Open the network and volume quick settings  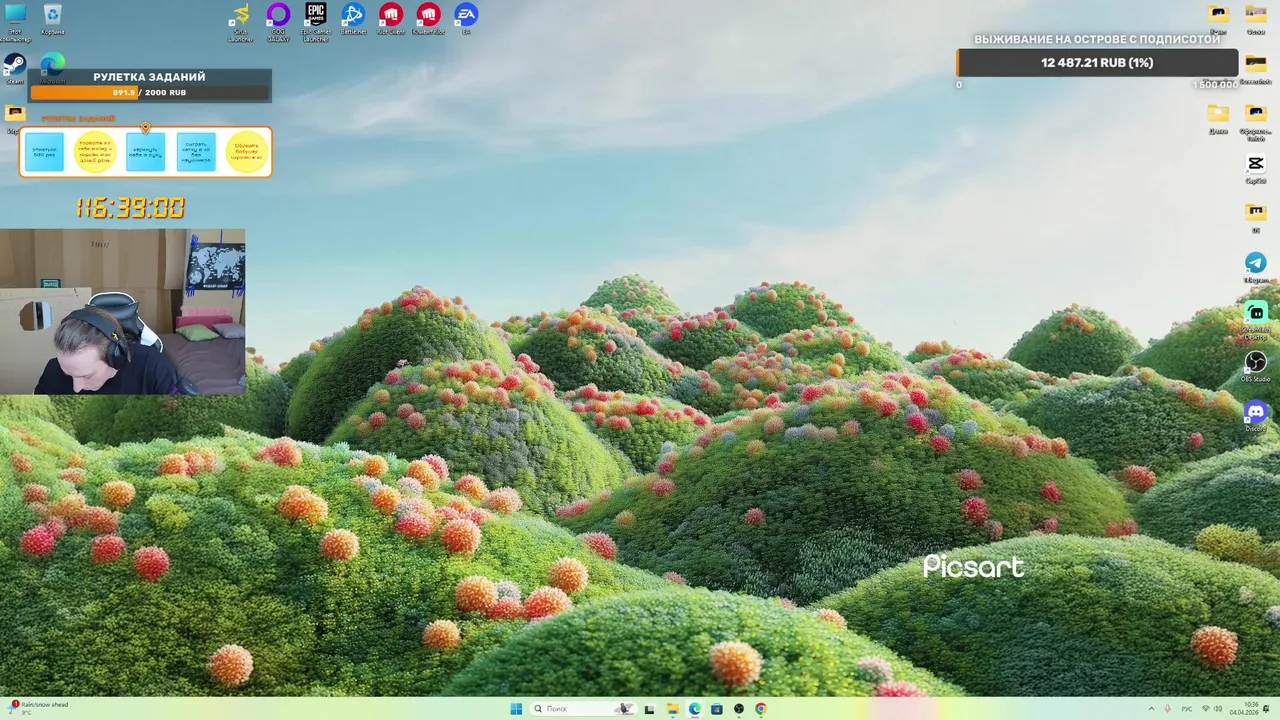(1212, 709)
